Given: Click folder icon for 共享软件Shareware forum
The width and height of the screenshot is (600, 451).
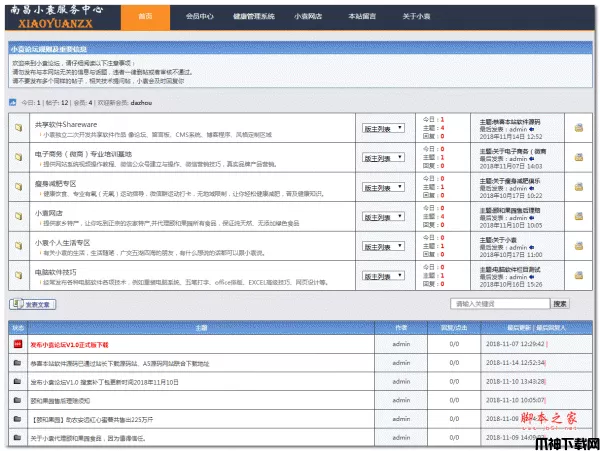Looking at the screenshot, I should point(18,127).
